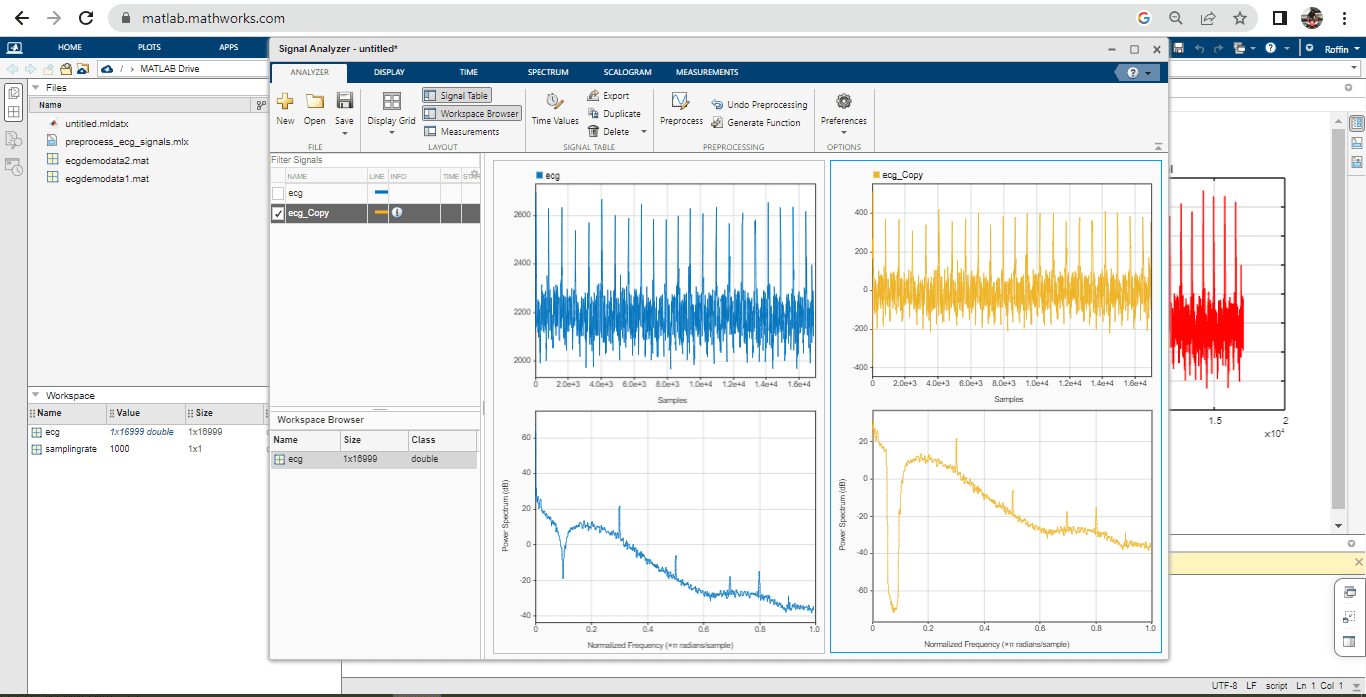Image resolution: width=1366 pixels, height=697 pixels.
Task: Collapse the Workspace panel triangle
Action: (x=36, y=396)
